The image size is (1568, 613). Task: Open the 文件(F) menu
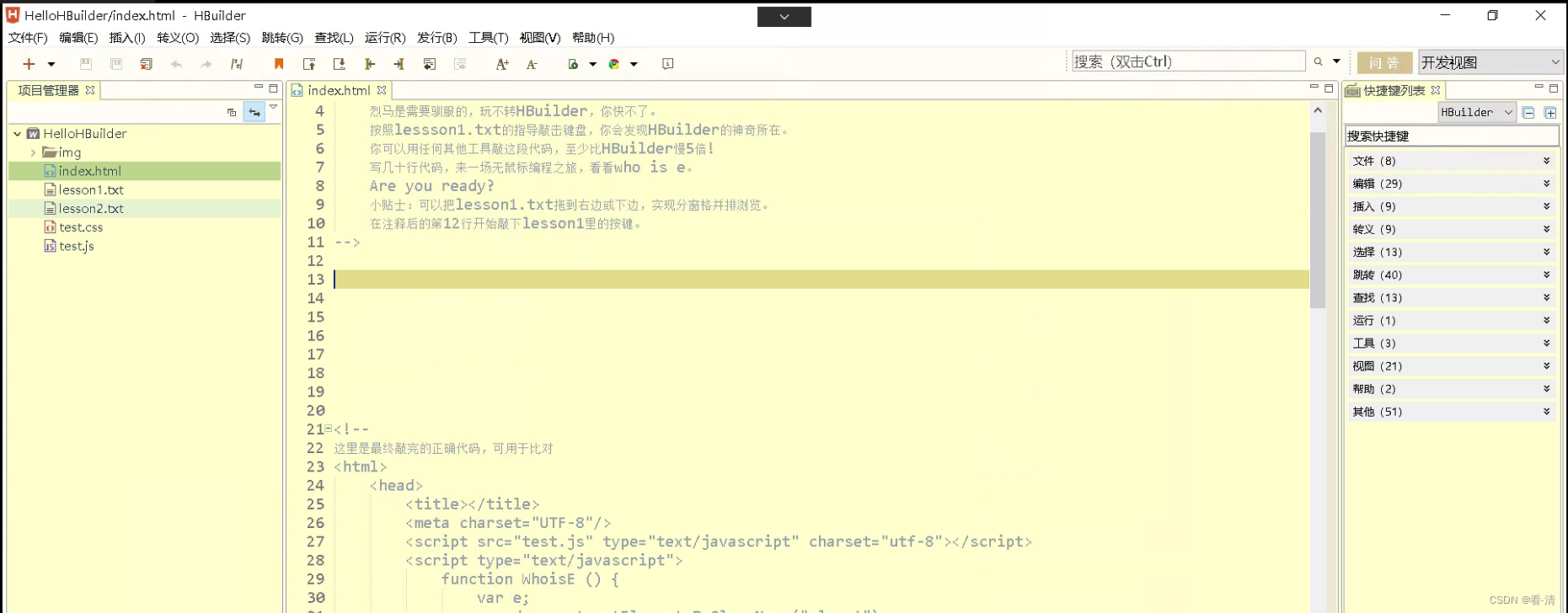click(28, 38)
